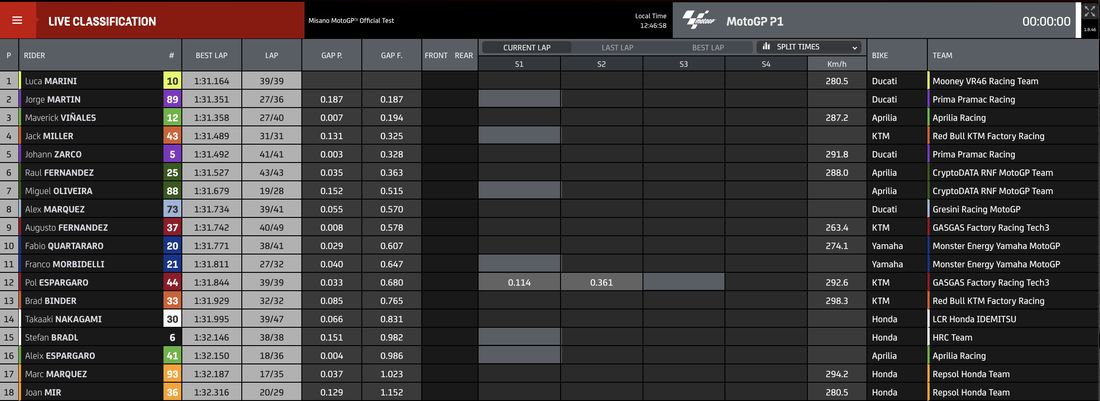Click Alex Marquez's light blue 73 badge

click(172, 209)
